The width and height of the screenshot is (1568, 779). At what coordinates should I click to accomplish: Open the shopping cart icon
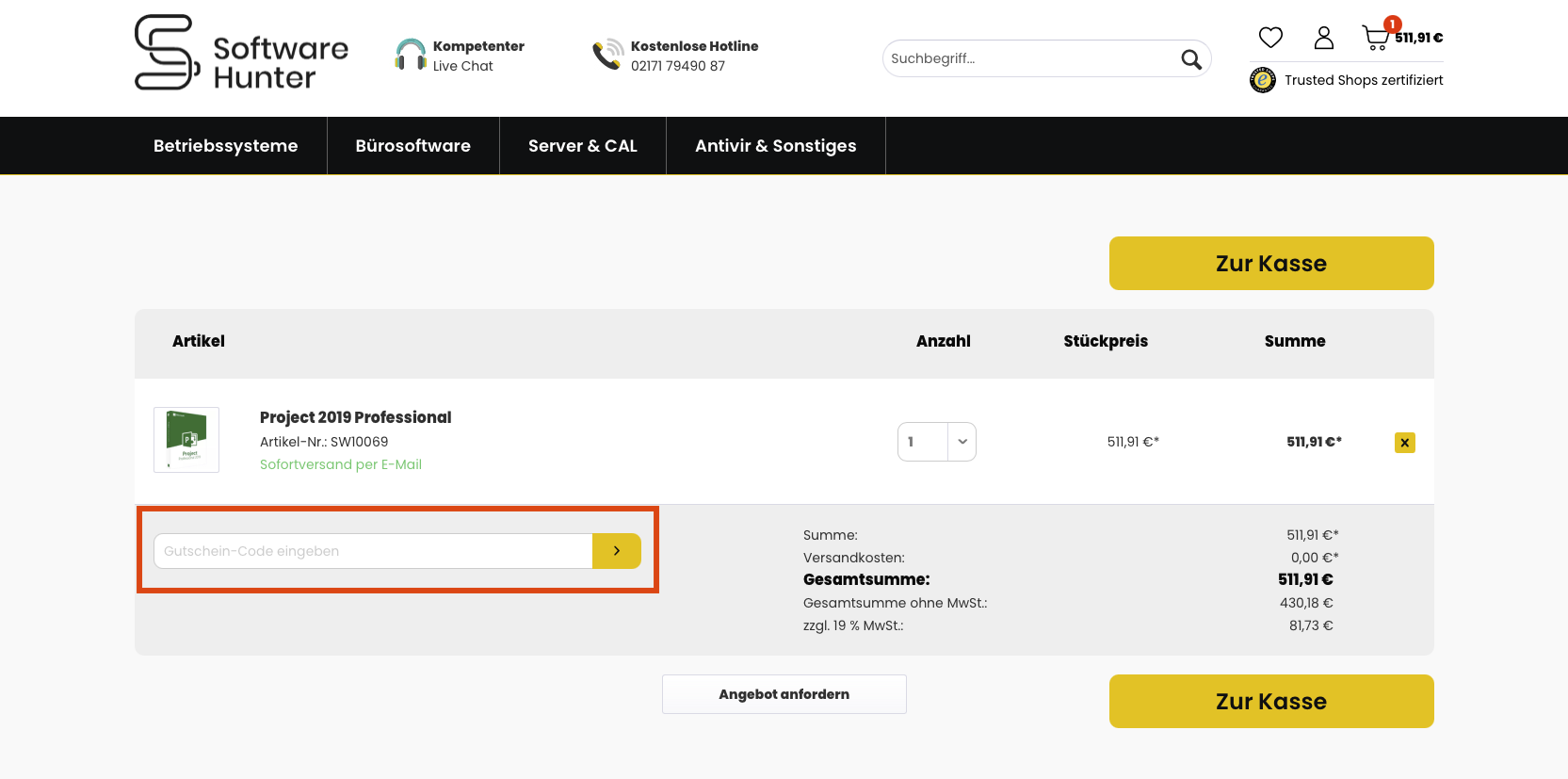1376,38
